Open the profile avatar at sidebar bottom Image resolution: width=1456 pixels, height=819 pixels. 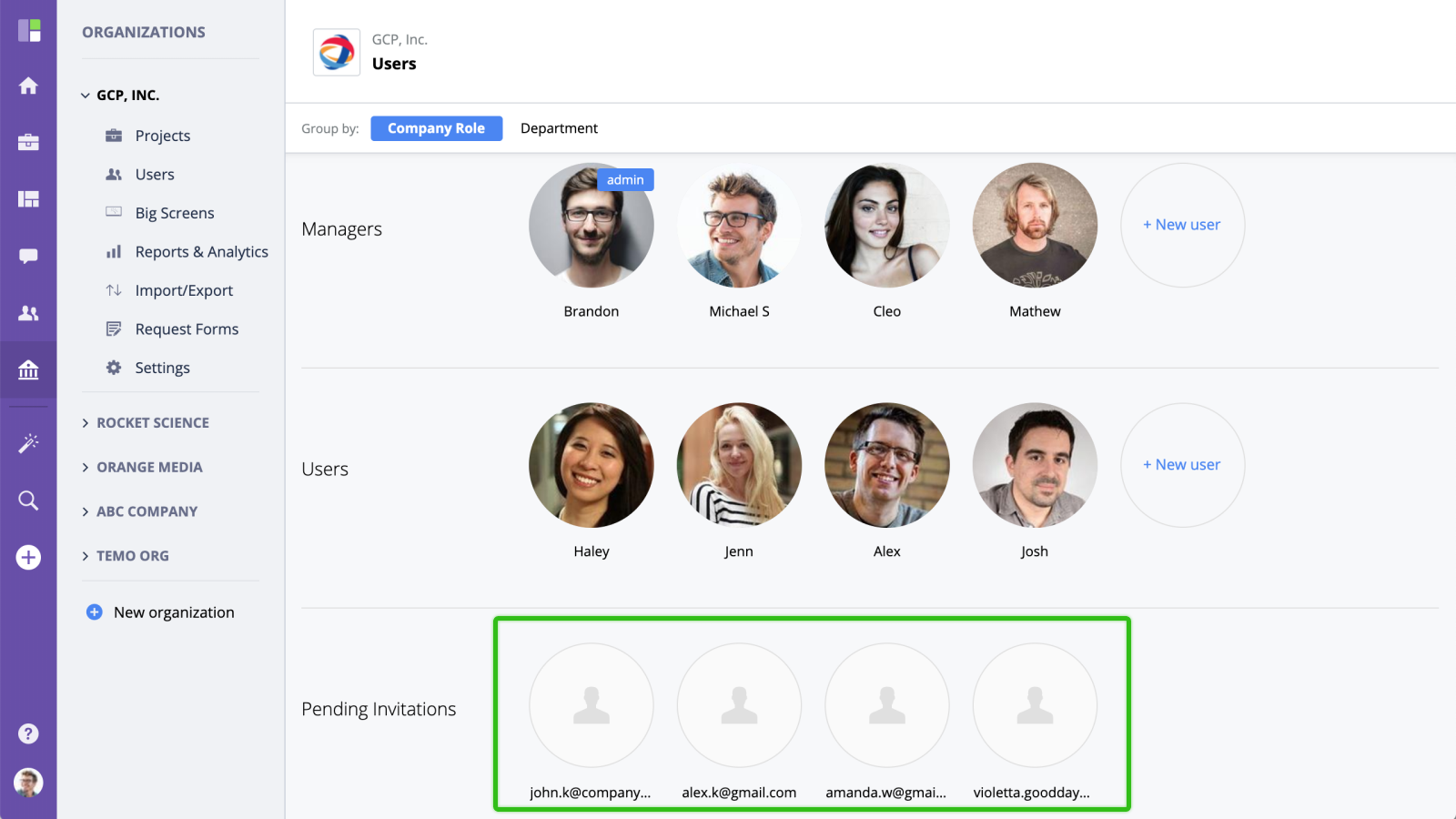tap(28, 783)
